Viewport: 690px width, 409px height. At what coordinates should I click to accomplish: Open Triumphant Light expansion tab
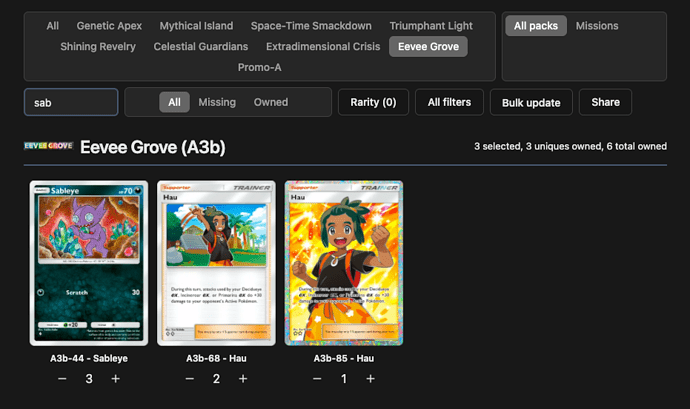pyautogui.click(x=431, y=26)
